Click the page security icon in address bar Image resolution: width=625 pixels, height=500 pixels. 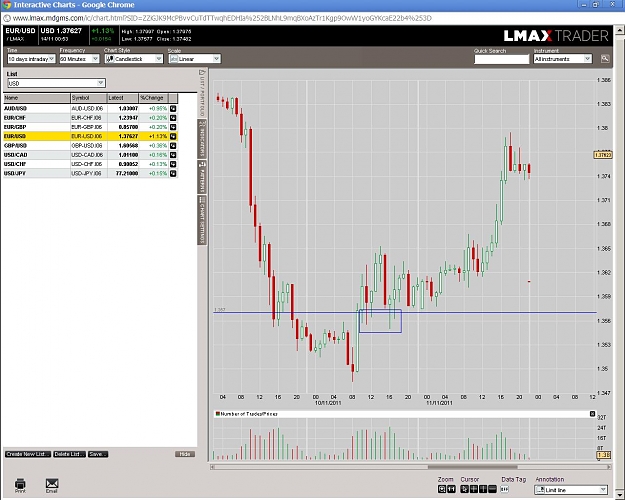point(6,18)
